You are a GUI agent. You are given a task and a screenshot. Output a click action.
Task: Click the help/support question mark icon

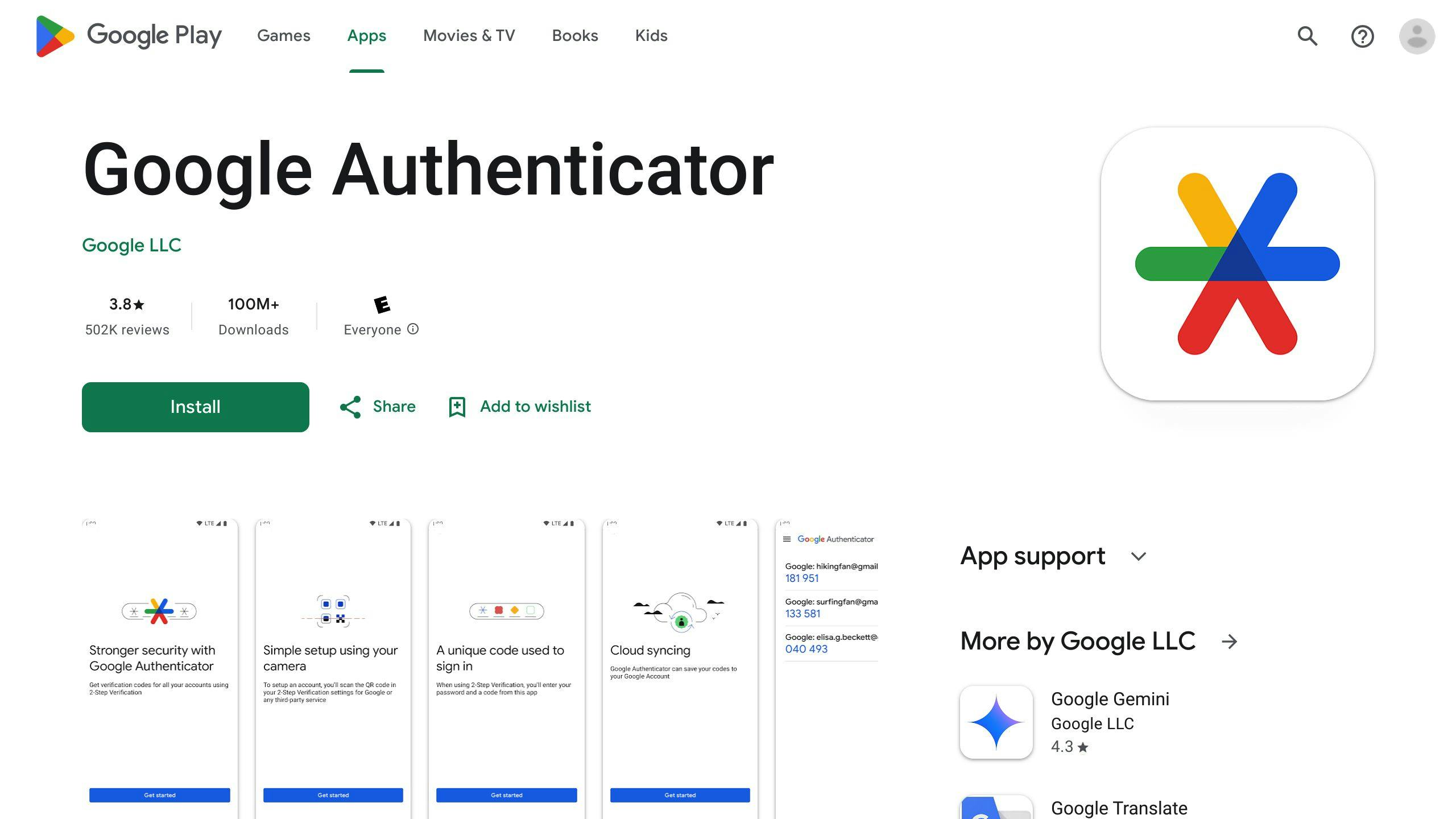(x=1363, y=36)
